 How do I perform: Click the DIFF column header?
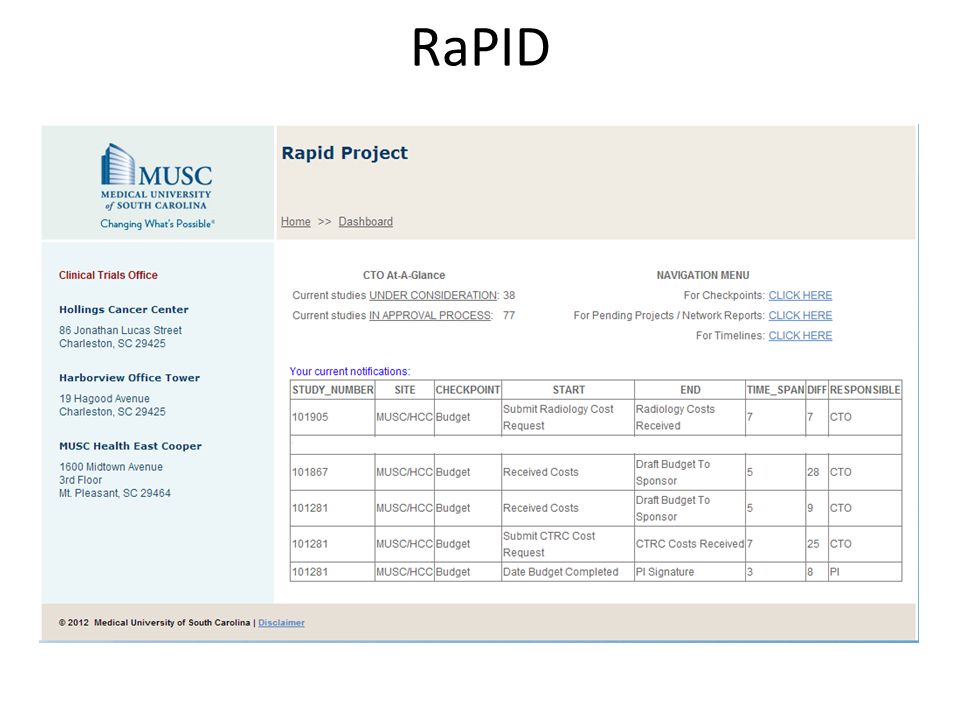pyautogui.click(x=817, y=390)
